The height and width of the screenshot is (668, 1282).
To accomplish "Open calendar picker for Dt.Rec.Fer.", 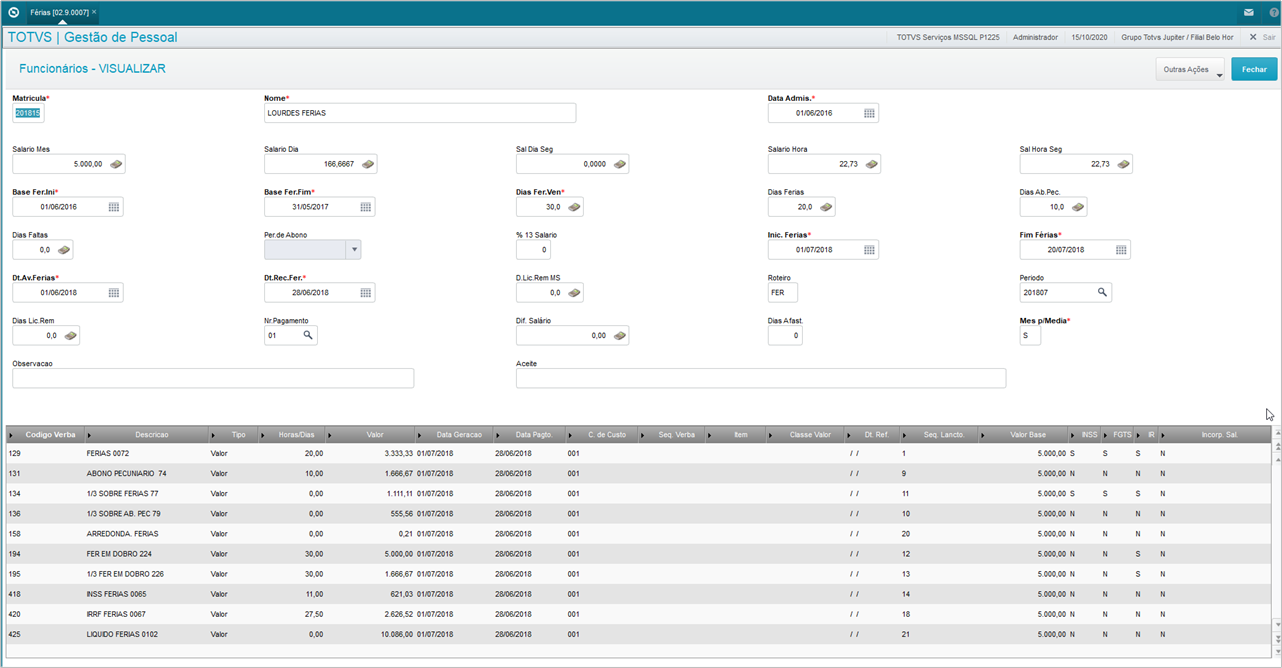I will 366,293.
